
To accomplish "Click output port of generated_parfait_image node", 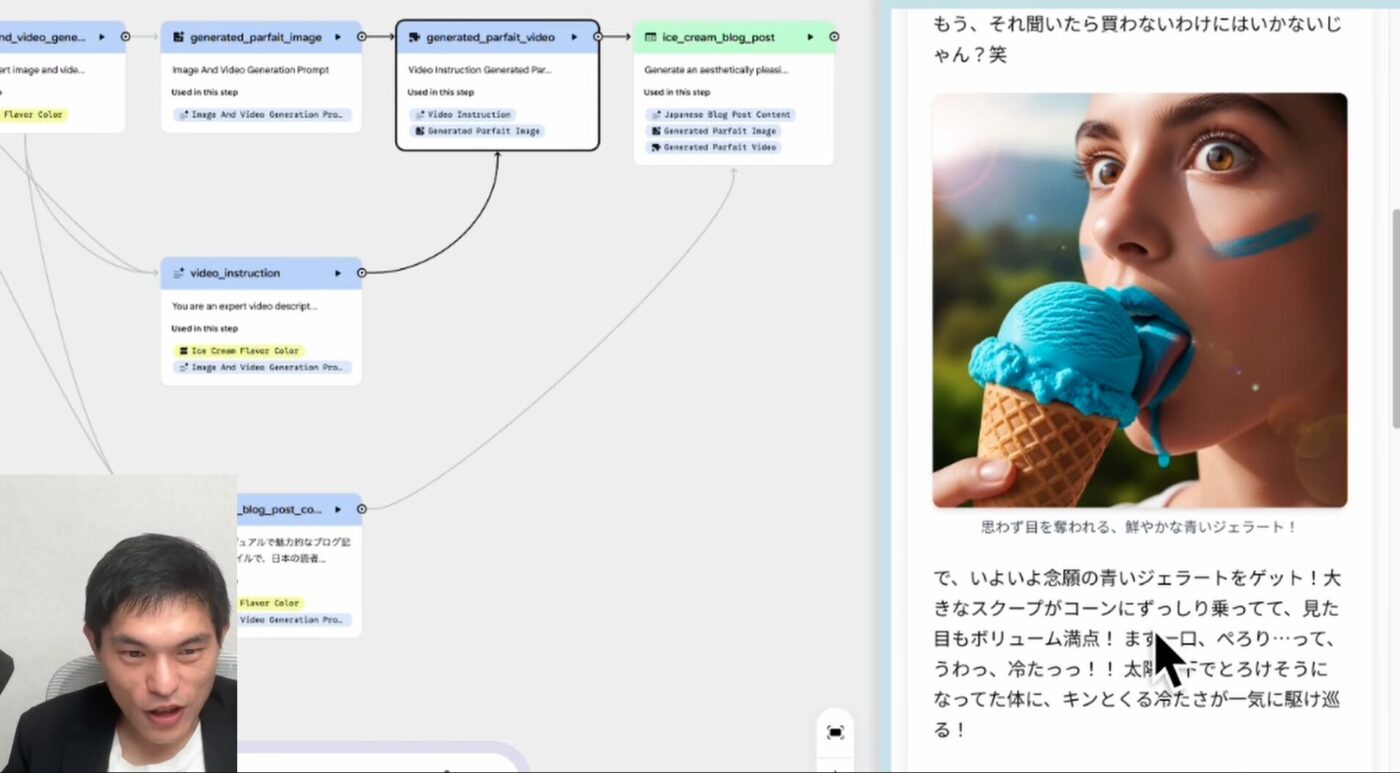I will pyautogui.click(x=362, y=37).
